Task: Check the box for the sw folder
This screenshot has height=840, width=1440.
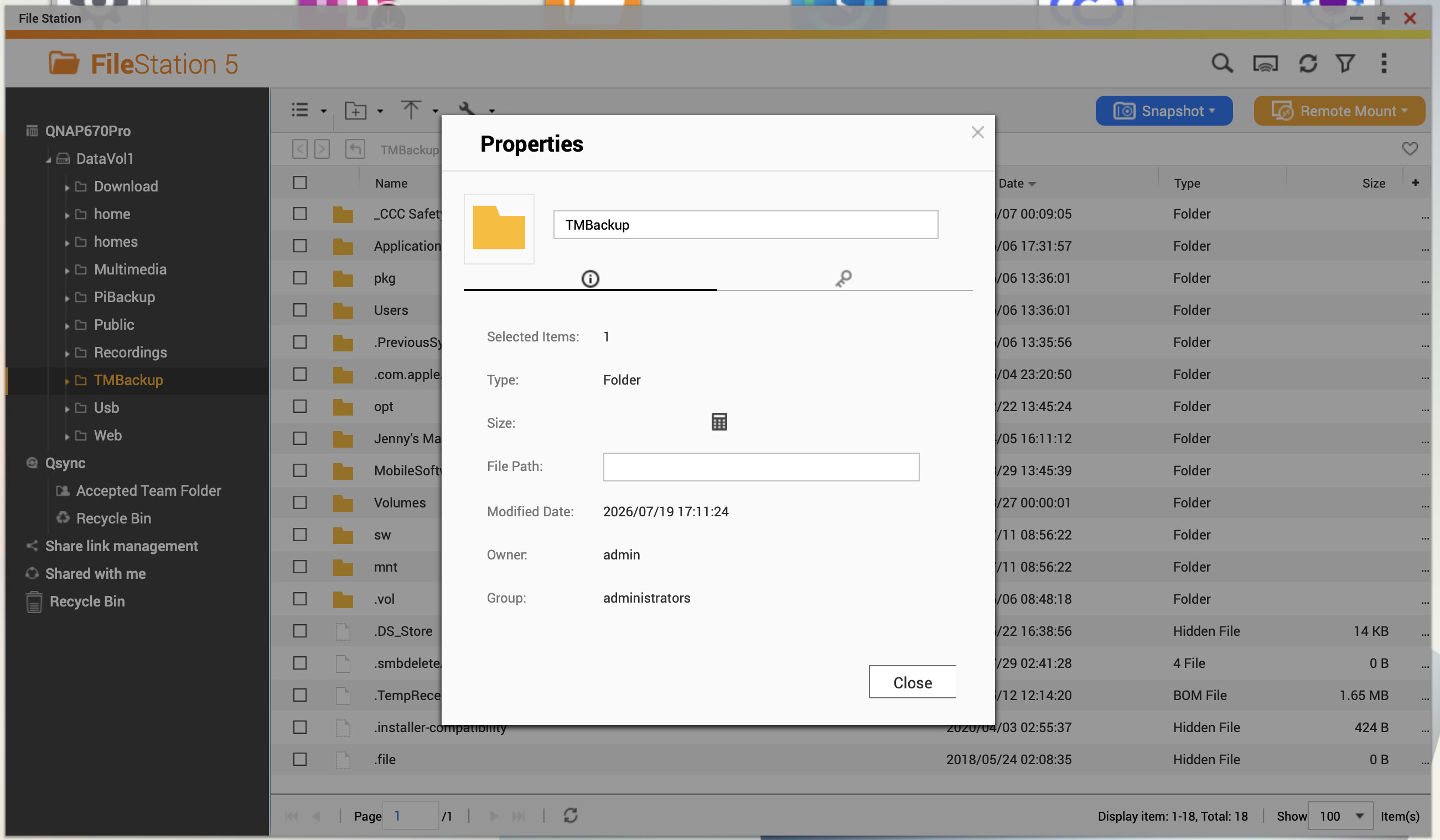Action: [x=299, y=535]
